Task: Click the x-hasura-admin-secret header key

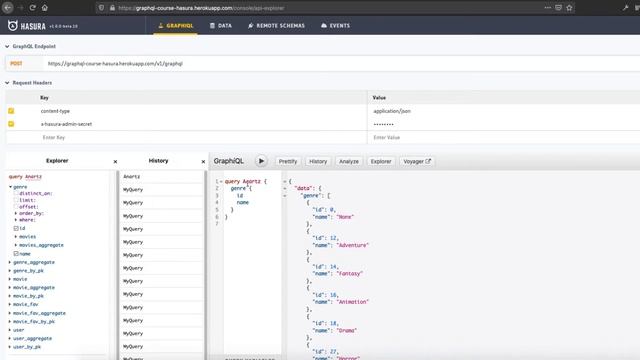Action: pos(66,124)
